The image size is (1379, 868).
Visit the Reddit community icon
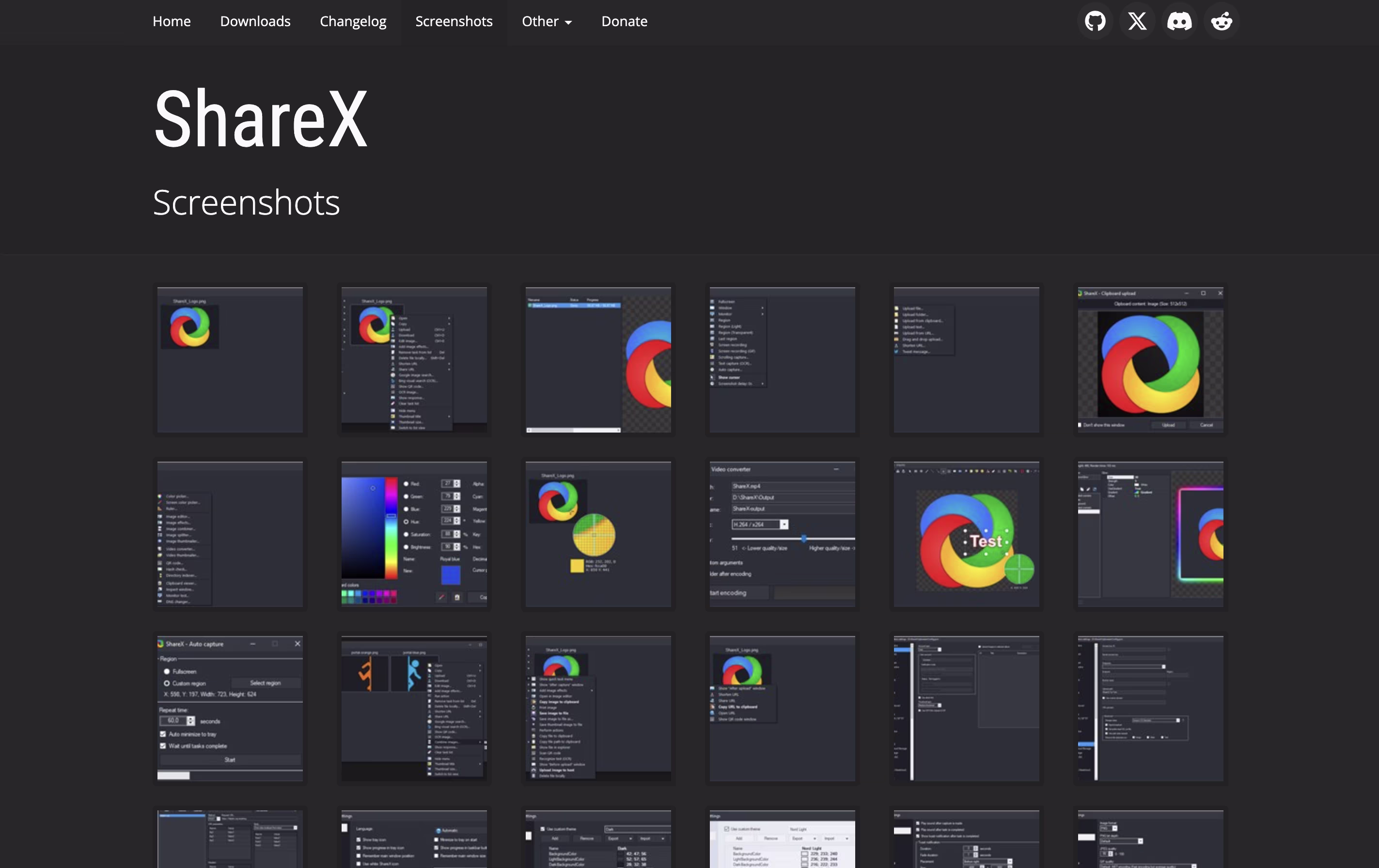coord(1222,21)
